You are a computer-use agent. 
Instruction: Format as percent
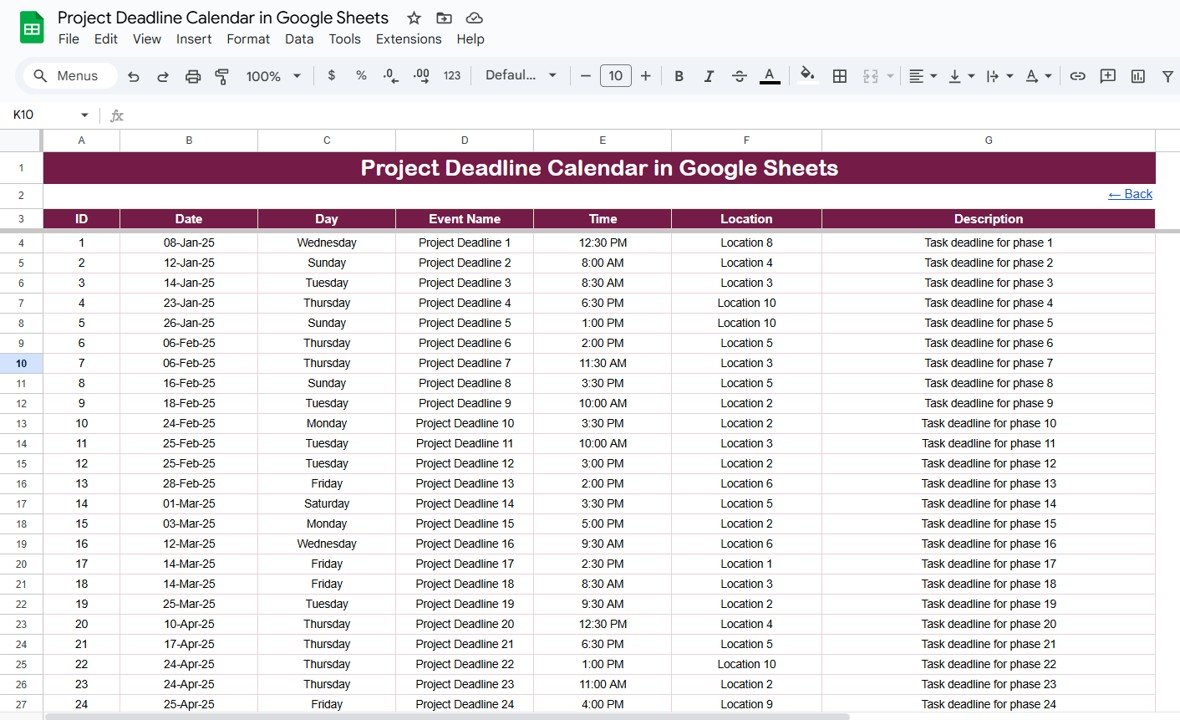[x=361, y=76]
